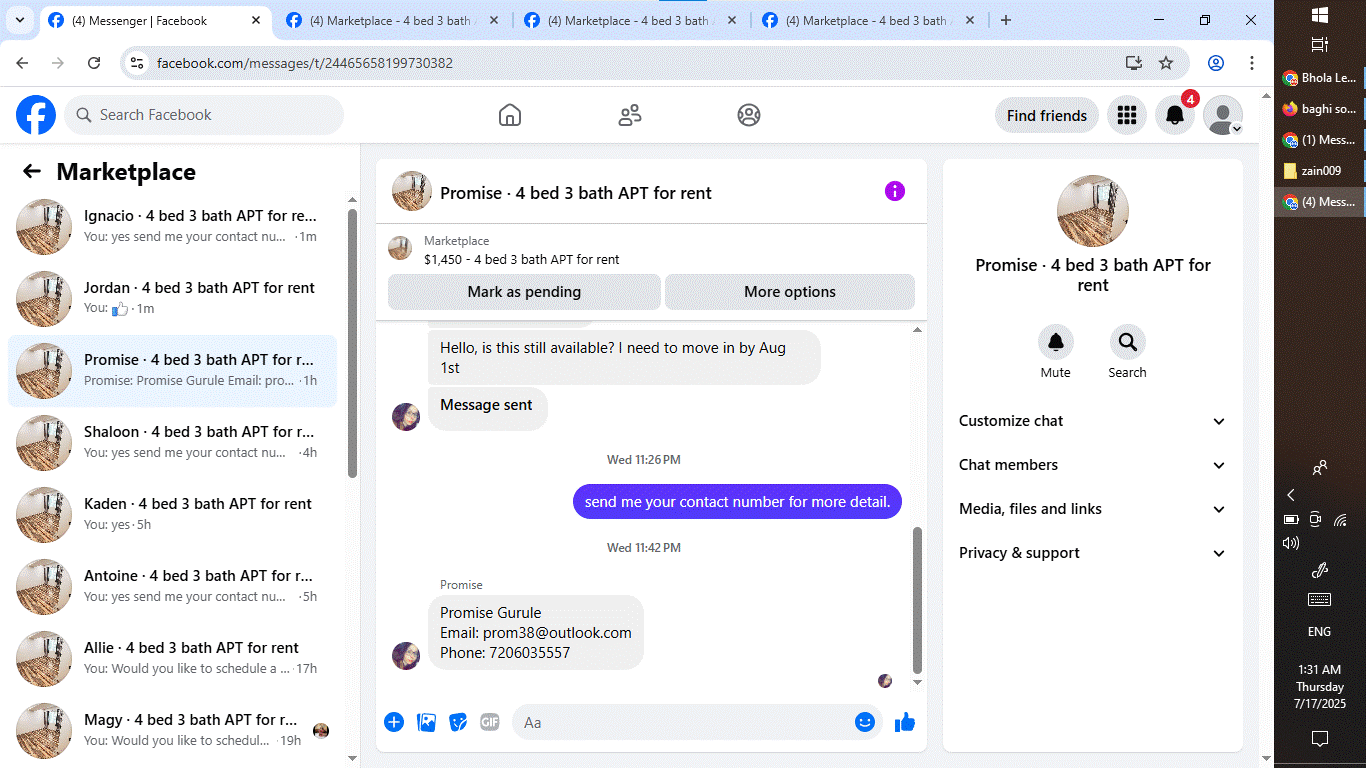Image resolution: width=1366 pixels, height=768 pixels.
Task: Choose a sticker in the composer
Action: point(458,722)
